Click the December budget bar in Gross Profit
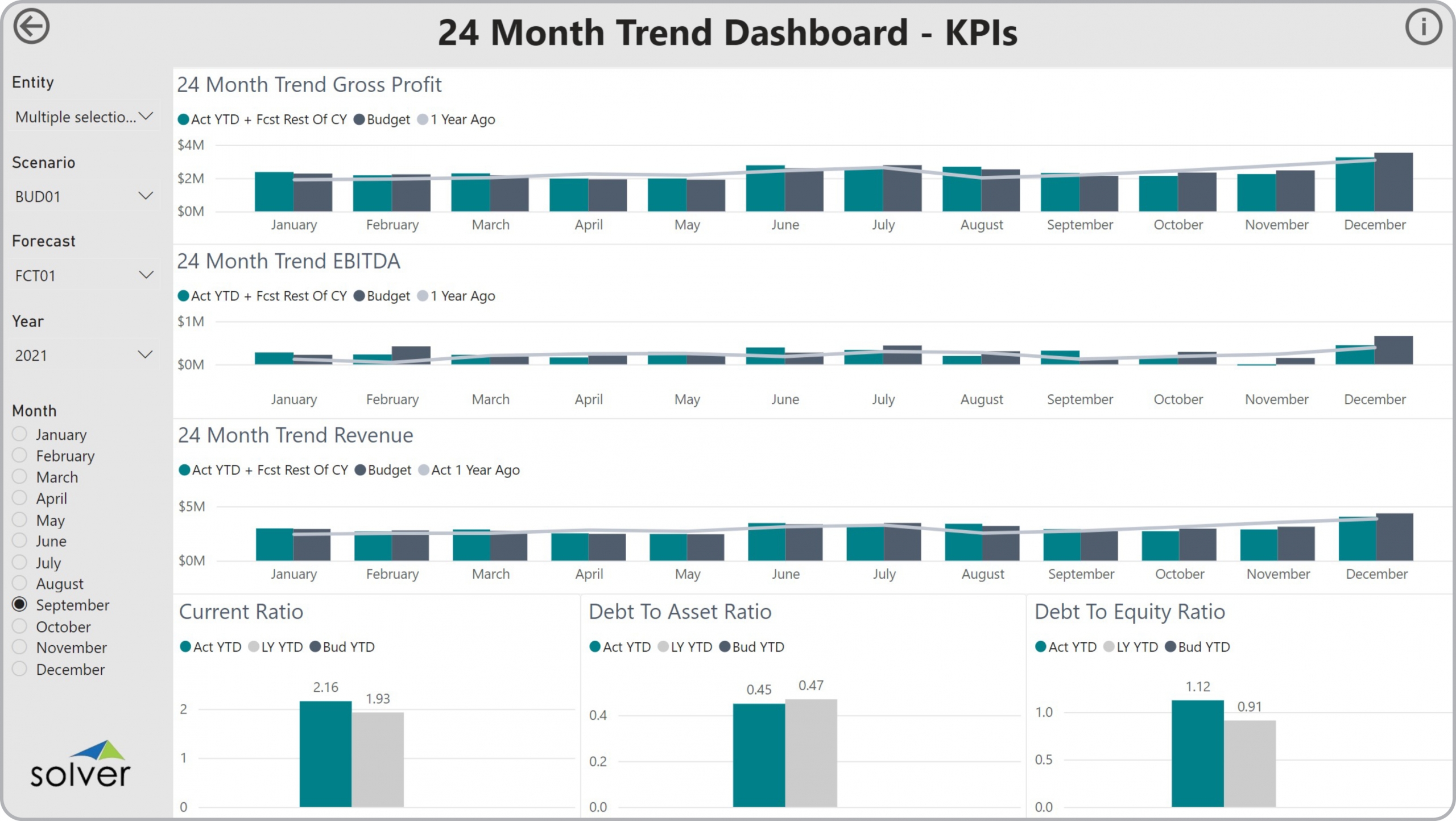 1393,182
